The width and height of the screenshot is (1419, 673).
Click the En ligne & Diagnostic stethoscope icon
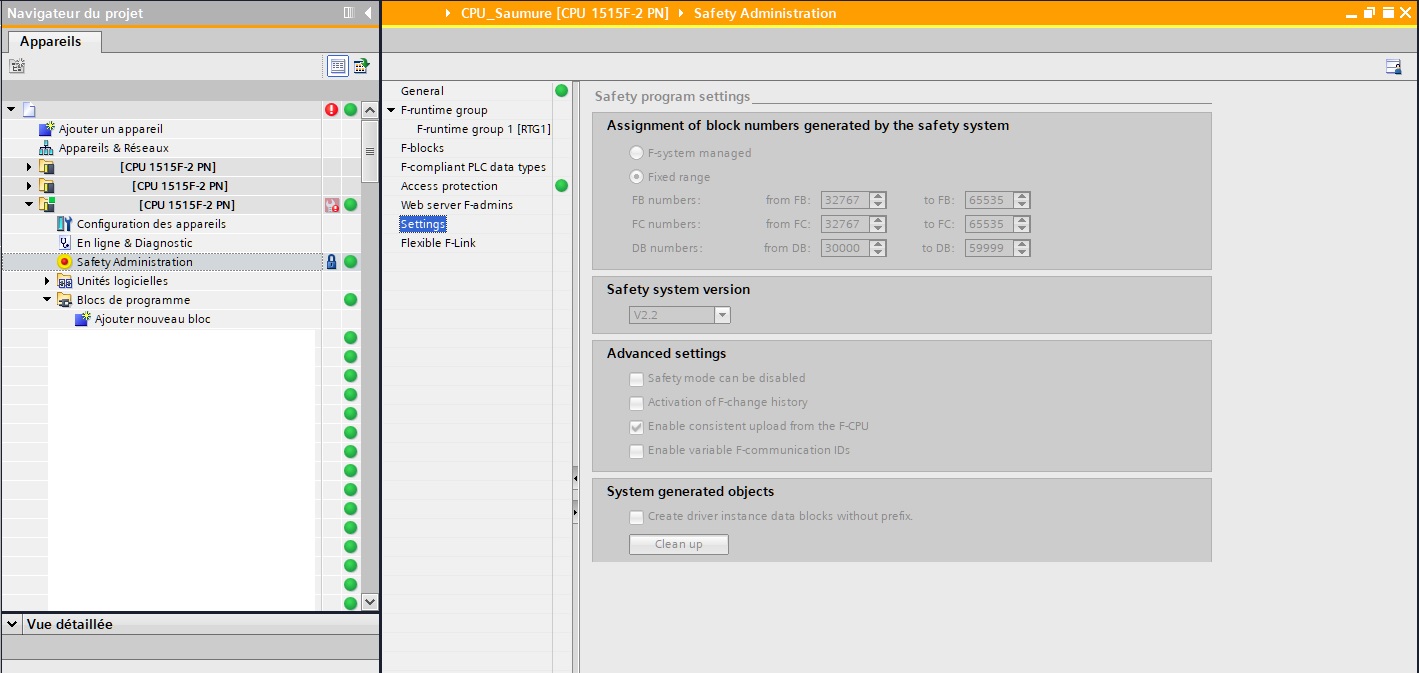pos(65,243)
